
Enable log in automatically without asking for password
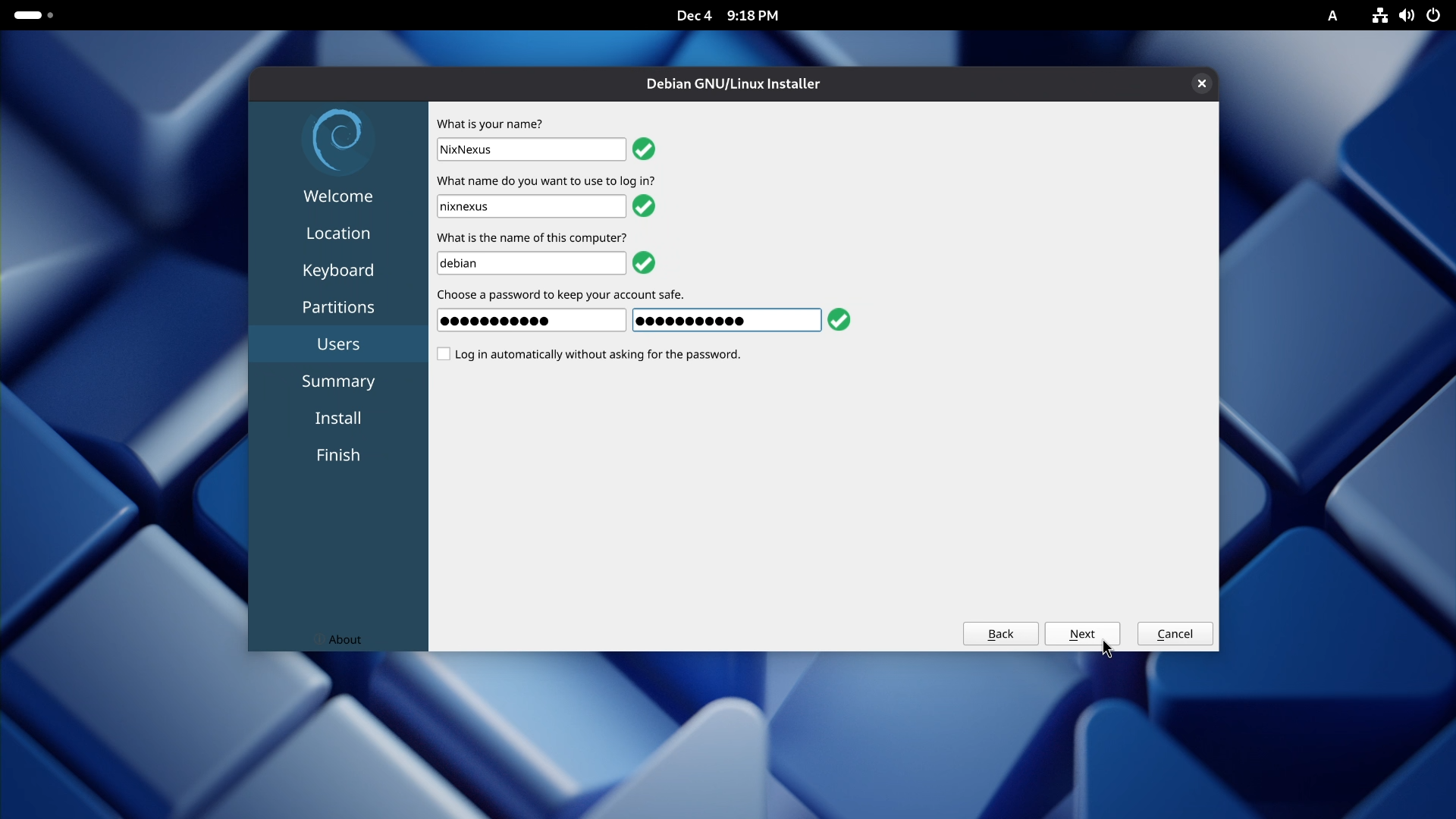[x=444, y=353]
